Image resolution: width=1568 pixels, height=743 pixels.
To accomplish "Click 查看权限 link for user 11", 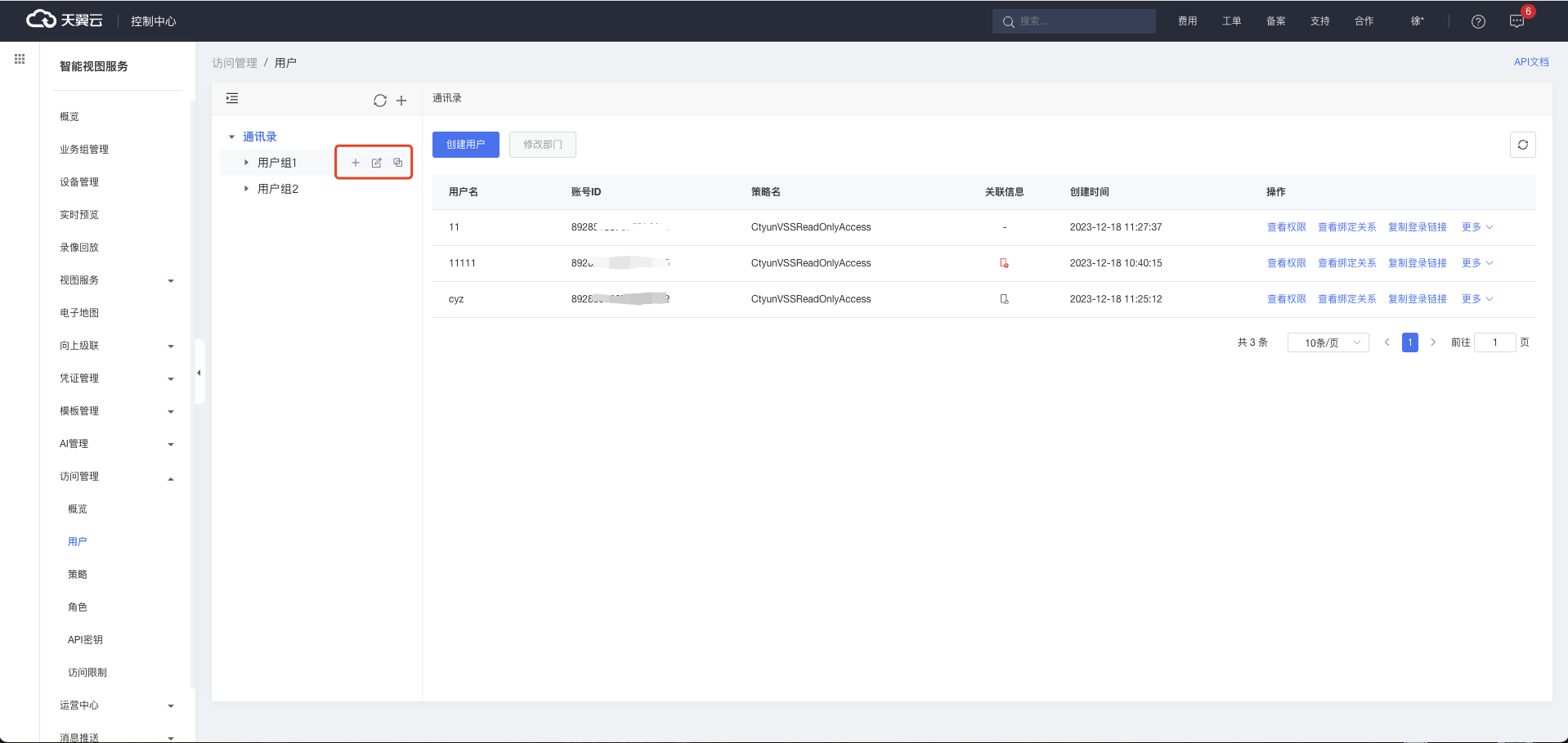I will tap(1286, 227).
